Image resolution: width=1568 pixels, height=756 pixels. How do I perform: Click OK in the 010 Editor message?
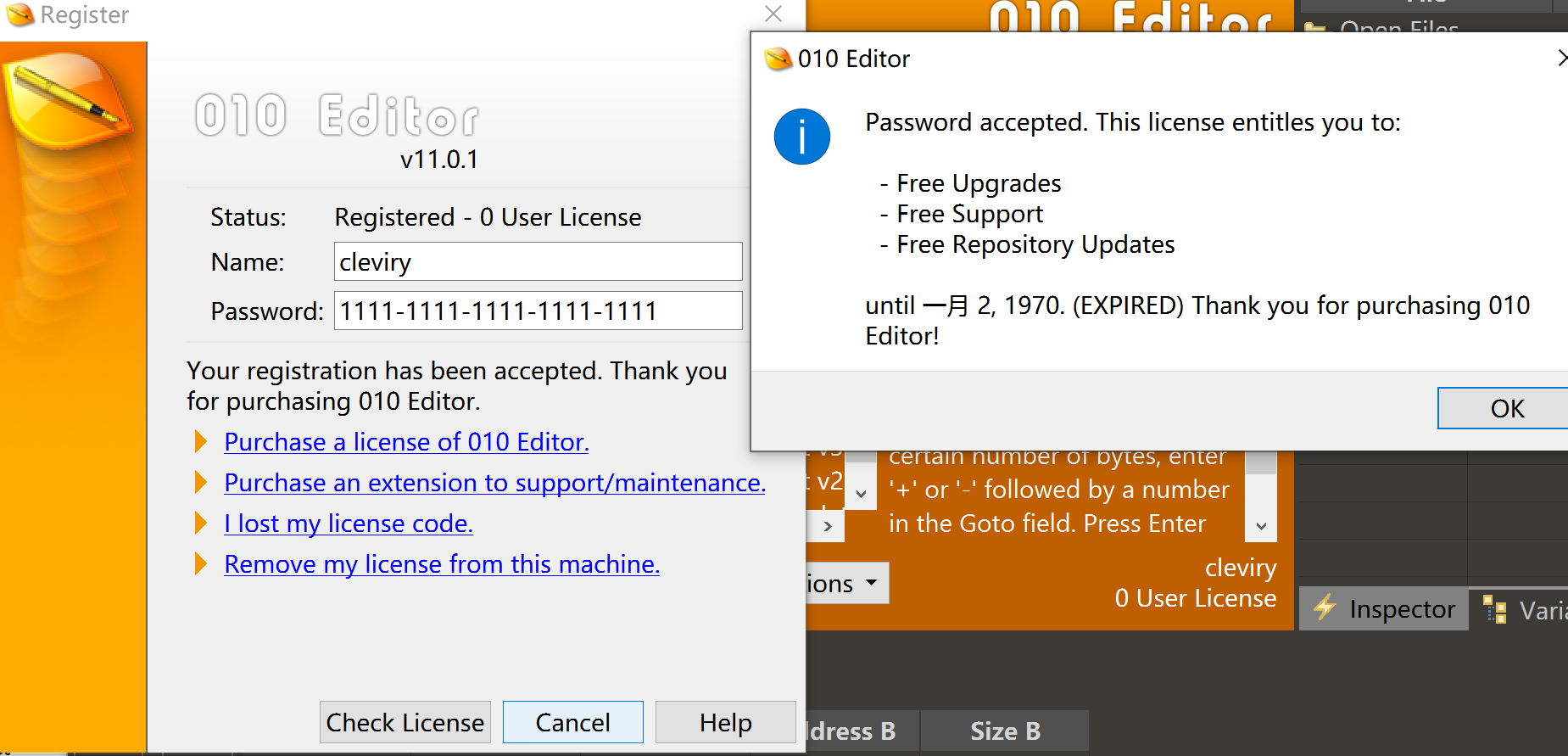tap(1503, 408)
